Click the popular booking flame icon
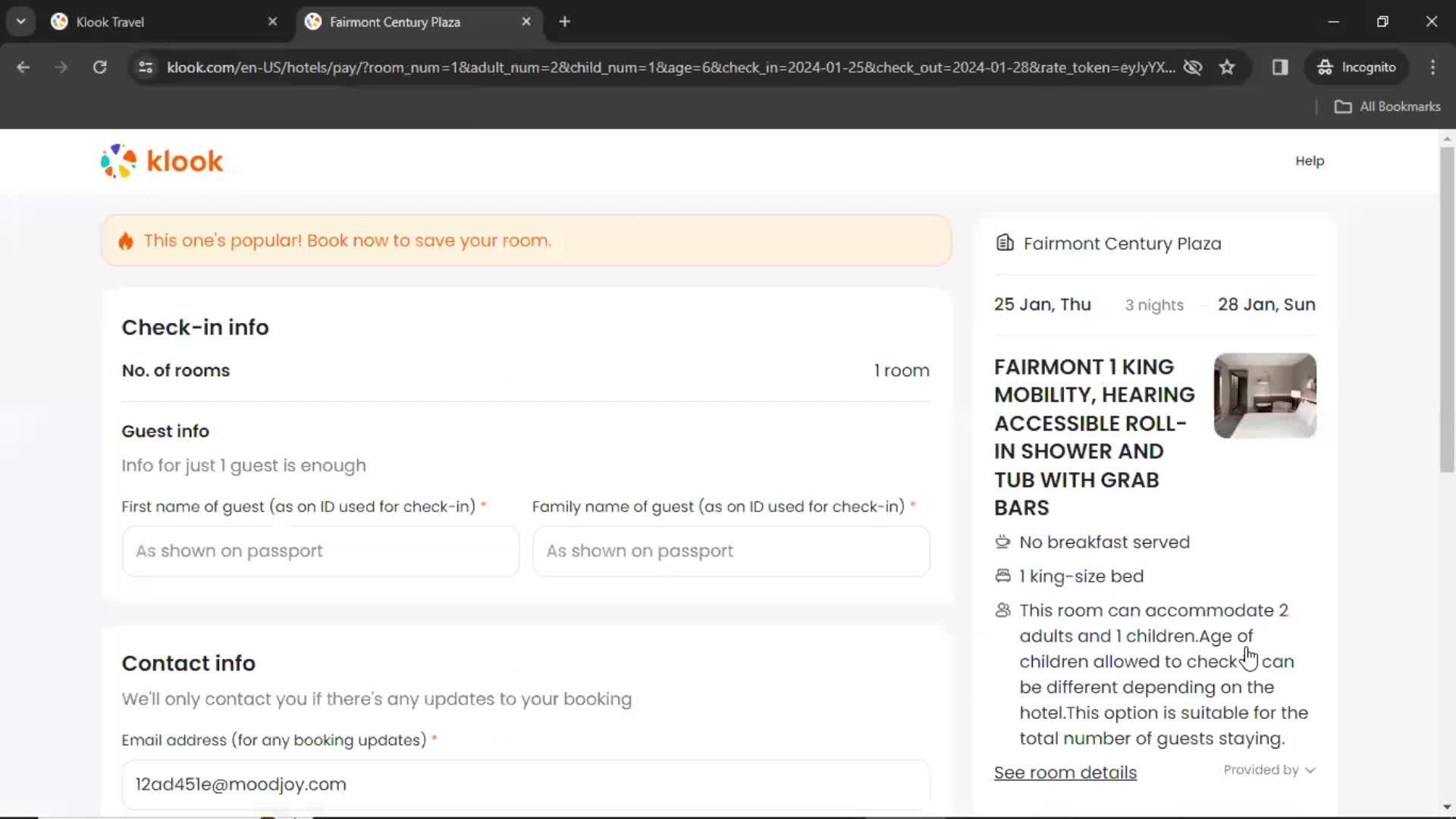1456x819 pixels. tap(125, 240)
